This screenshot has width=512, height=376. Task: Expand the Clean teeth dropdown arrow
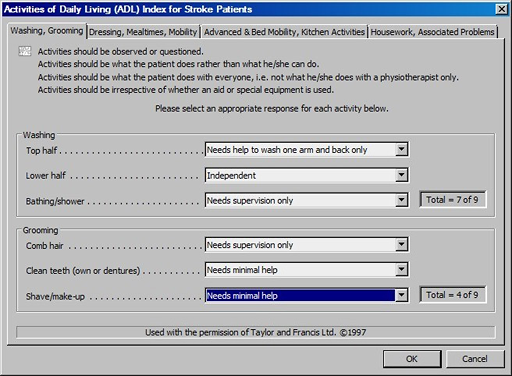(402, 269)
